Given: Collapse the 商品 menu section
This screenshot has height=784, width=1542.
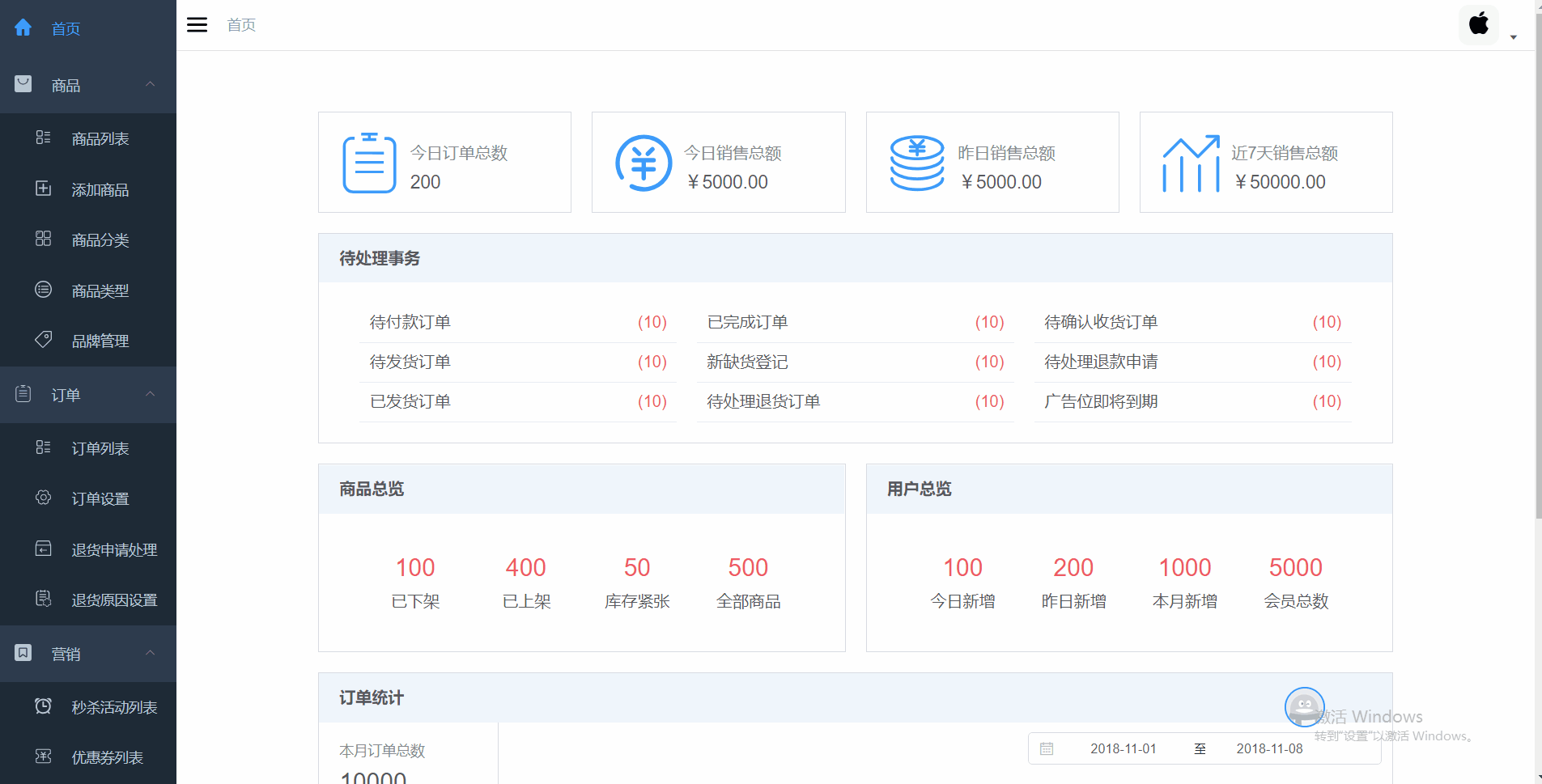Looking at the screenshot, I should [x=149, y=84].
